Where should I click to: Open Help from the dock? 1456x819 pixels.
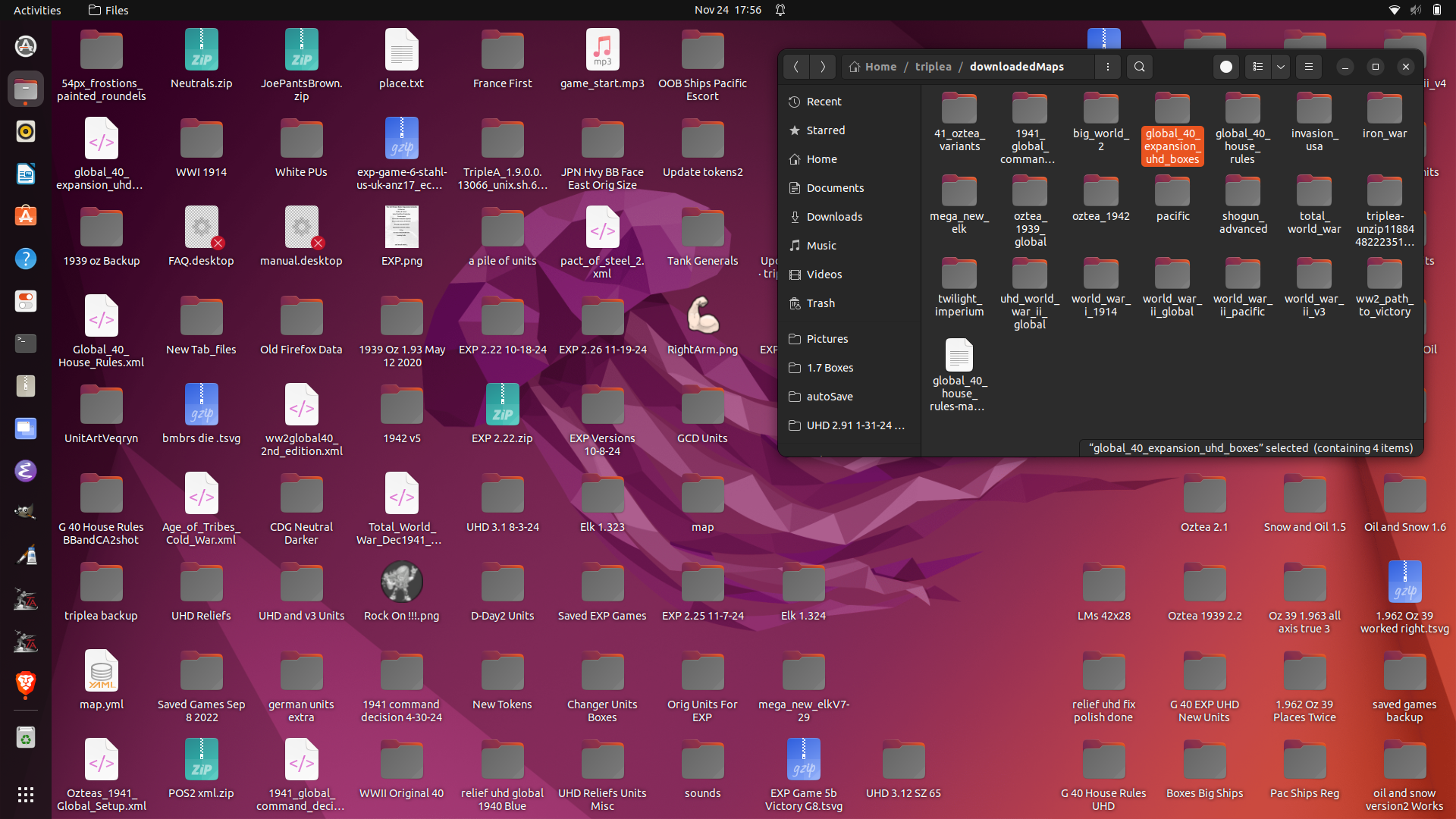26,259
